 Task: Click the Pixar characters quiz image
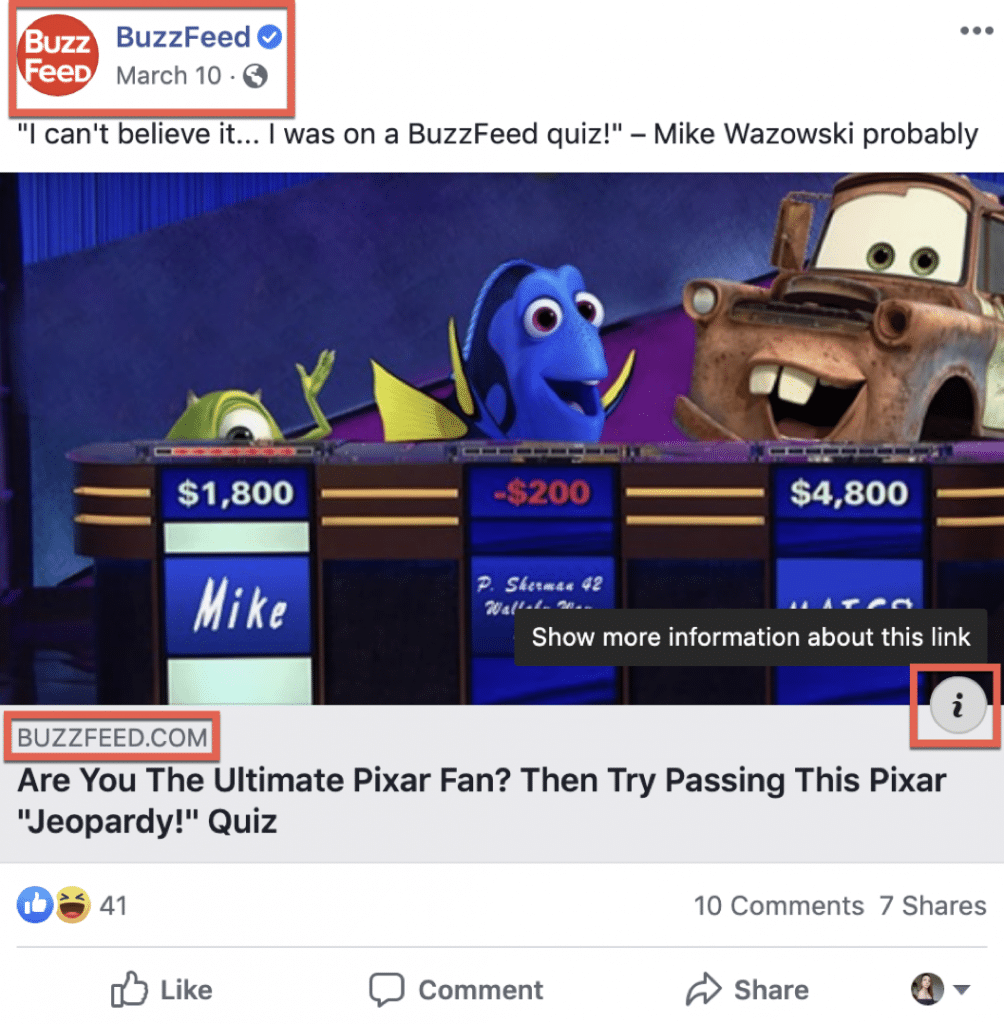click(502, 438)
